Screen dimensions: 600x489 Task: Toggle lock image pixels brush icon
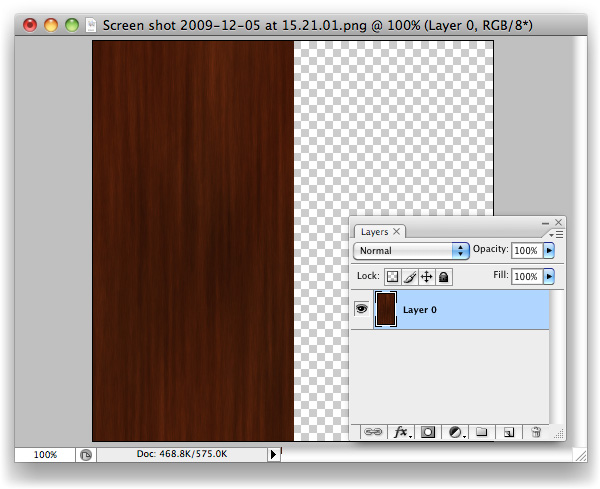409,276
